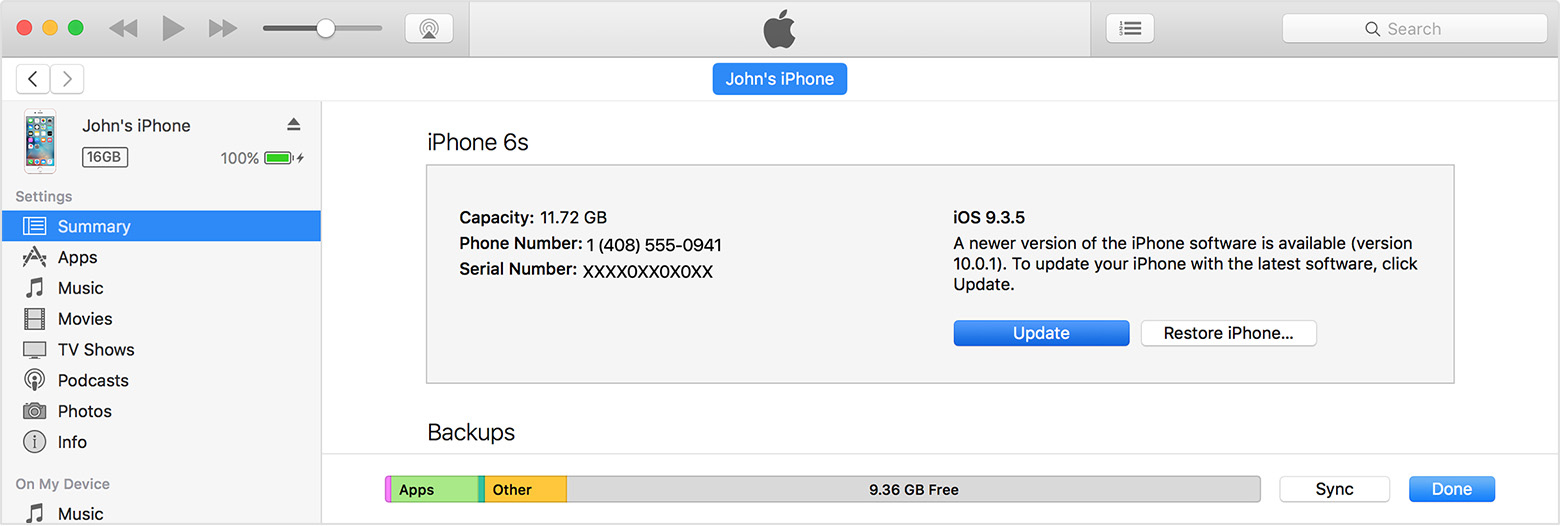Adjust the volume slider knob
Image resolution: width=1560 pixels, height=526 pixels.
coord(325,28)
